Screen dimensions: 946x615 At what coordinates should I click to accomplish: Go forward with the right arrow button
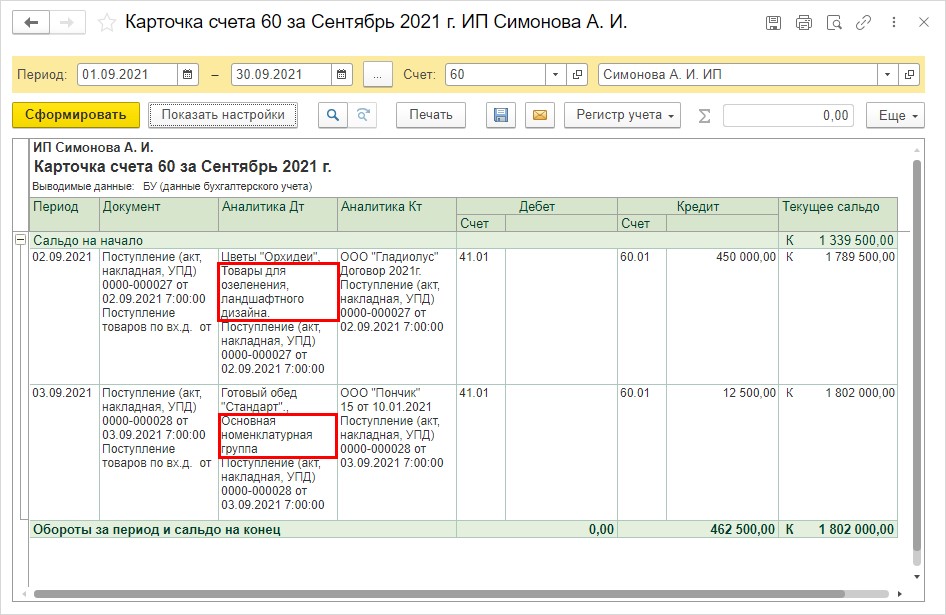click(67, 23)
